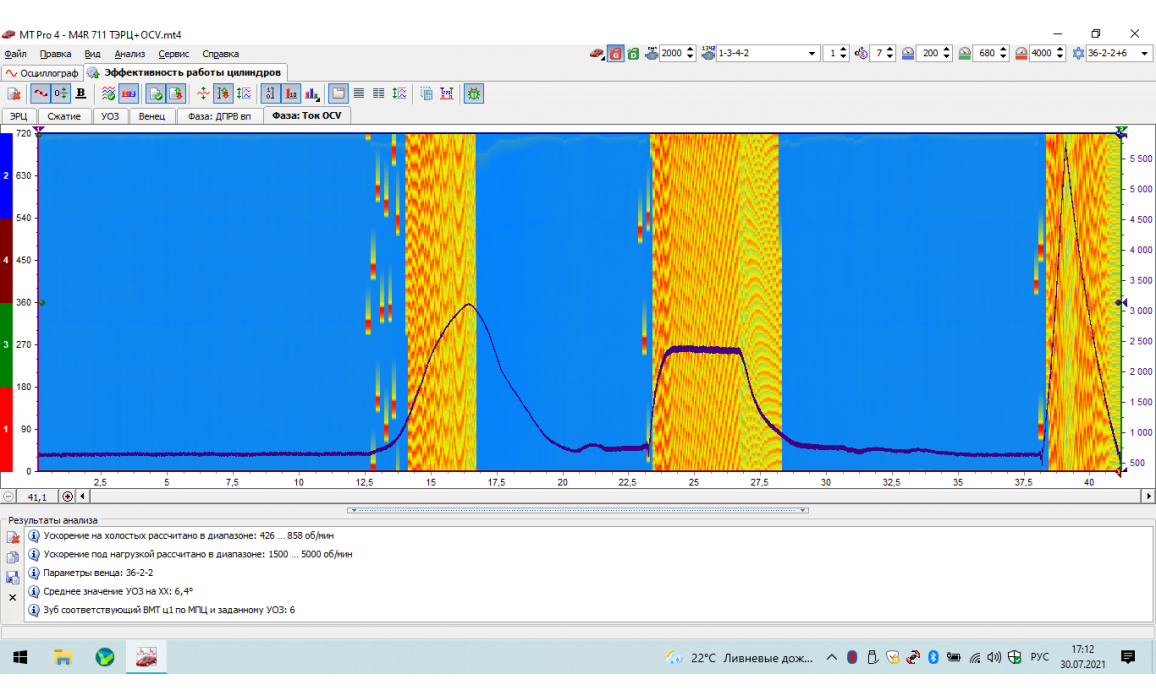Click the save results floppy icon
The height and width of the screenshot is (700, 1156).
(x=13, y=577)
